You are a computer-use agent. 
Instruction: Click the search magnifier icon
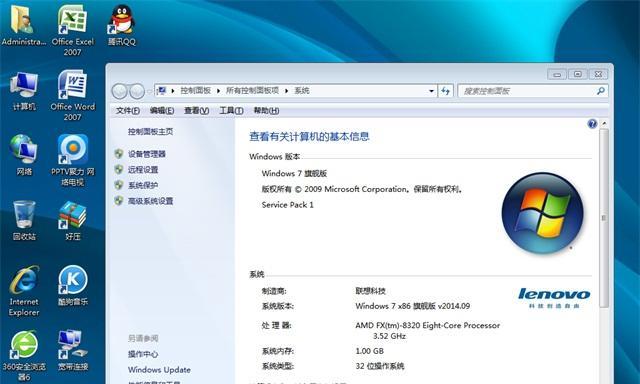click(x=600, y=91)
